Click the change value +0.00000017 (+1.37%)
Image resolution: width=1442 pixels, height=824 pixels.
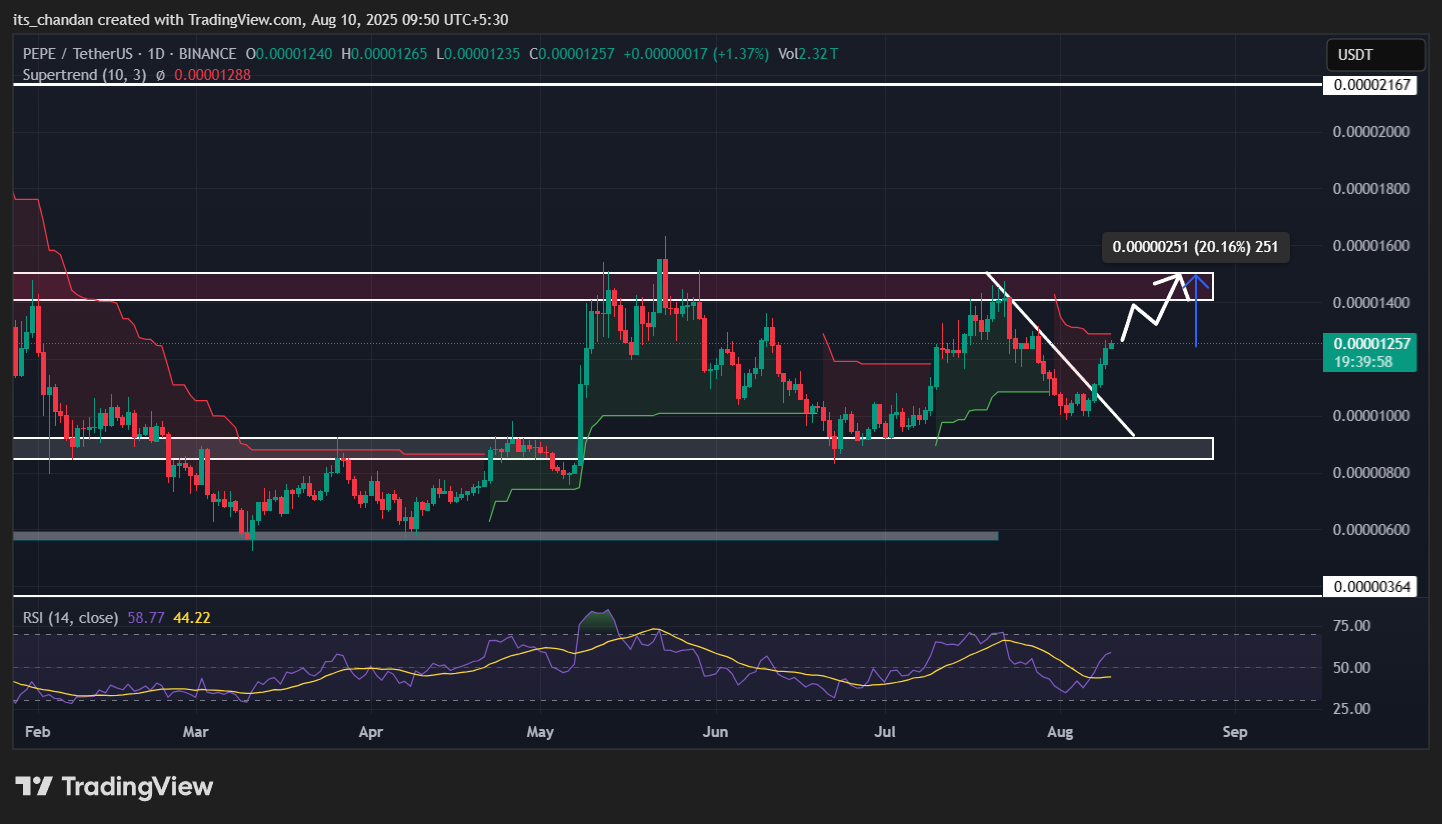tap(696, 54)
